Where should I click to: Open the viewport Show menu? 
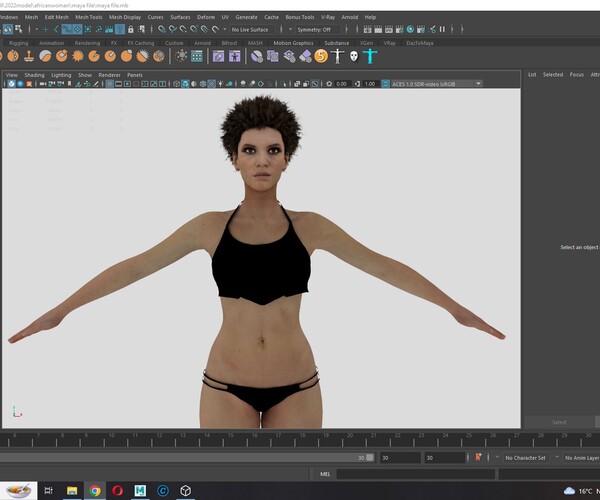click(85, 75)
